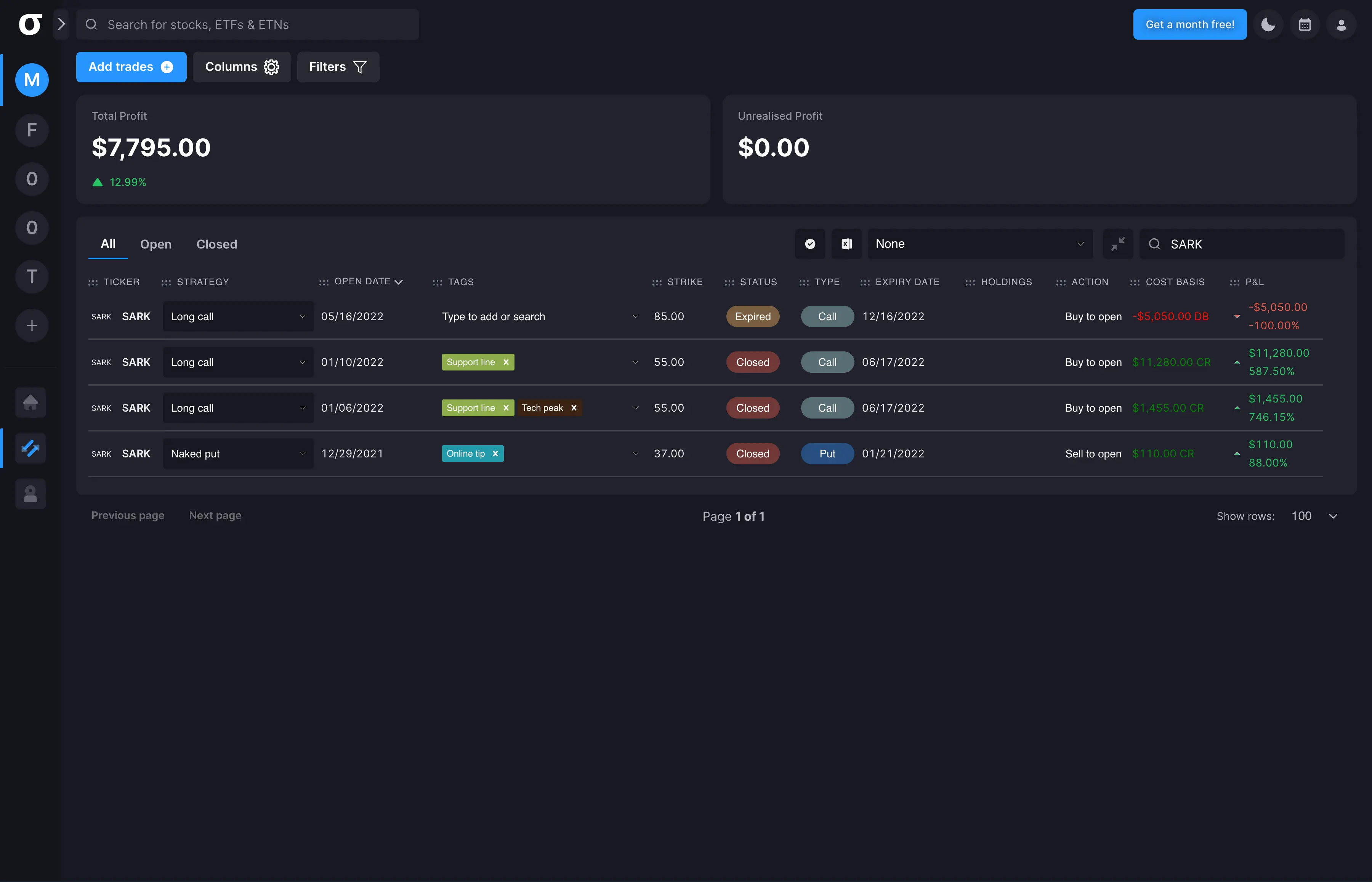Remove the Online tip tag
The image size is (1372, 882).
point(495,453)
